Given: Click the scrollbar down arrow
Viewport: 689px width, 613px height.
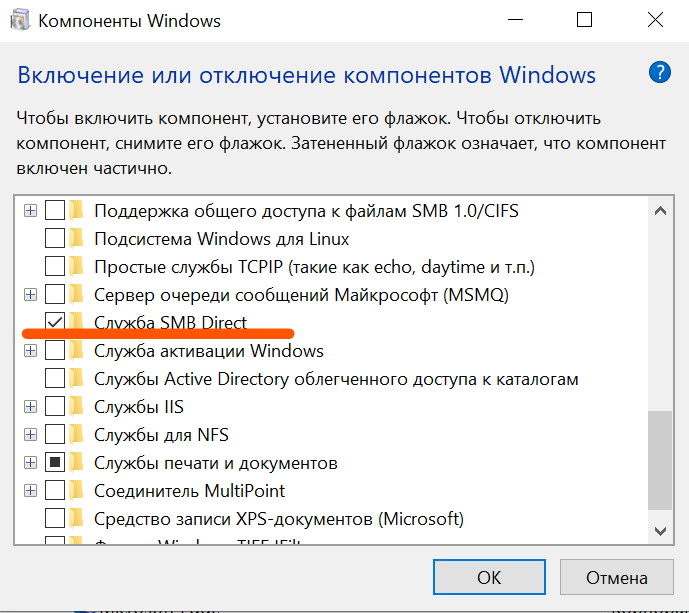Looking at the screenshot, I should 660,531.
